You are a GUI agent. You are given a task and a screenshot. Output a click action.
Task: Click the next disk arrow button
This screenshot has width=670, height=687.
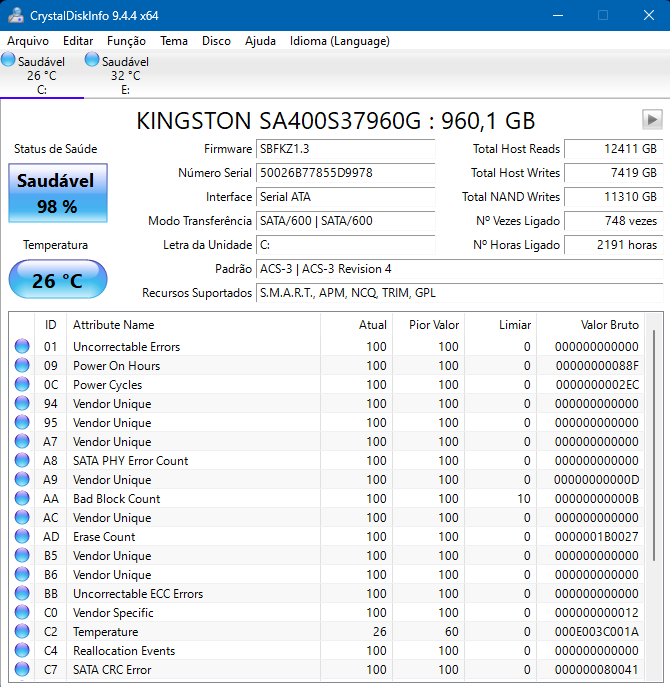(x=652, y=120)
